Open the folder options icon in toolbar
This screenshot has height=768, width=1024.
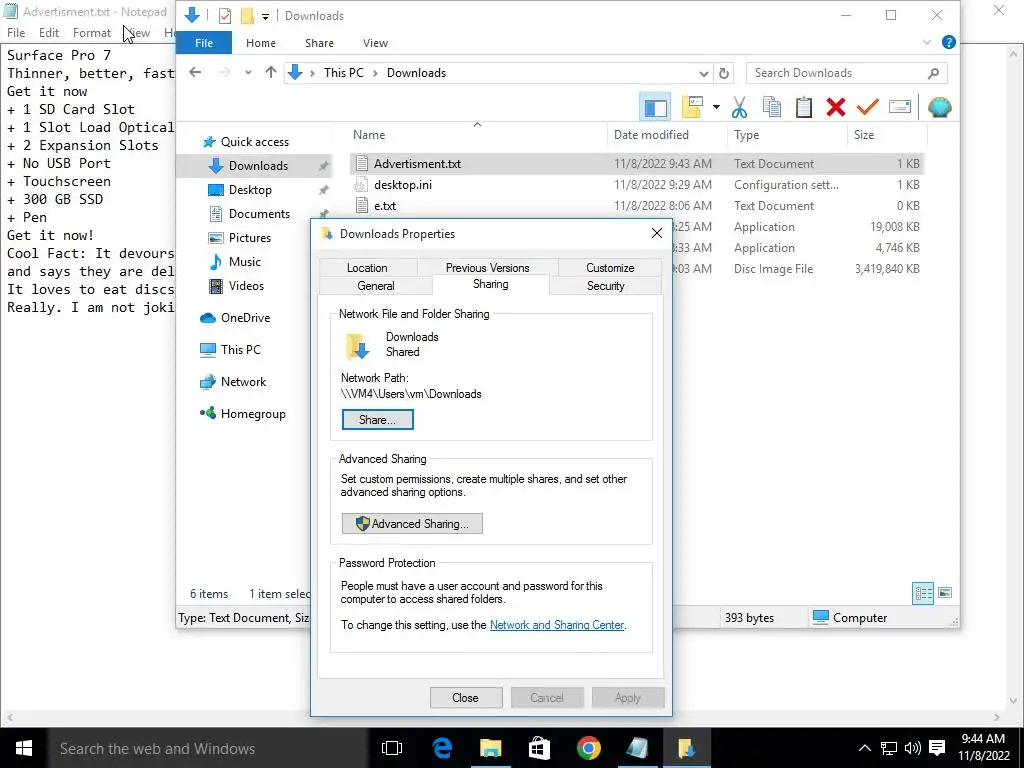[x=692, y=107]
